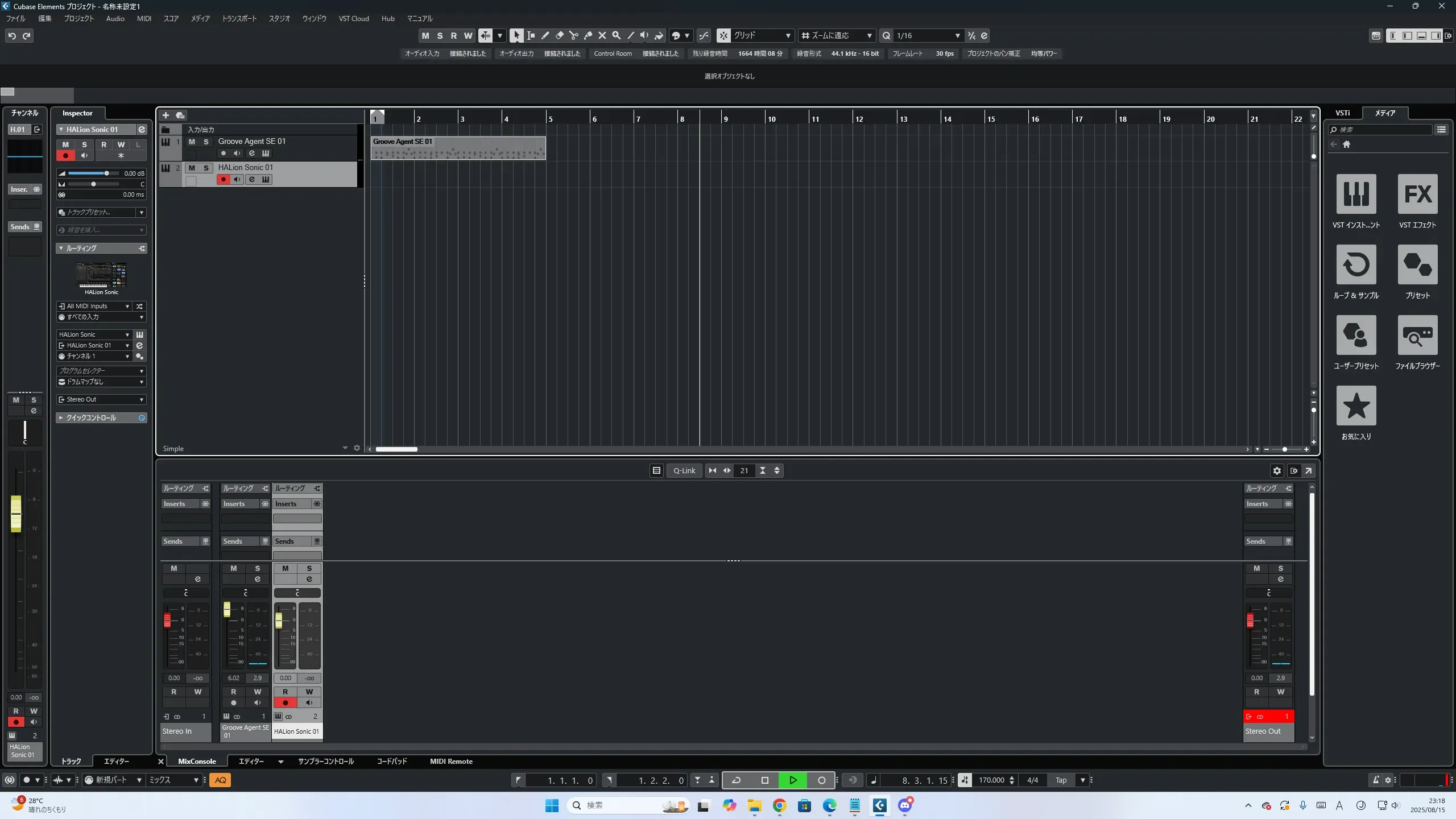Solo the HALion Sonic 01 track

tap(206, 168)
